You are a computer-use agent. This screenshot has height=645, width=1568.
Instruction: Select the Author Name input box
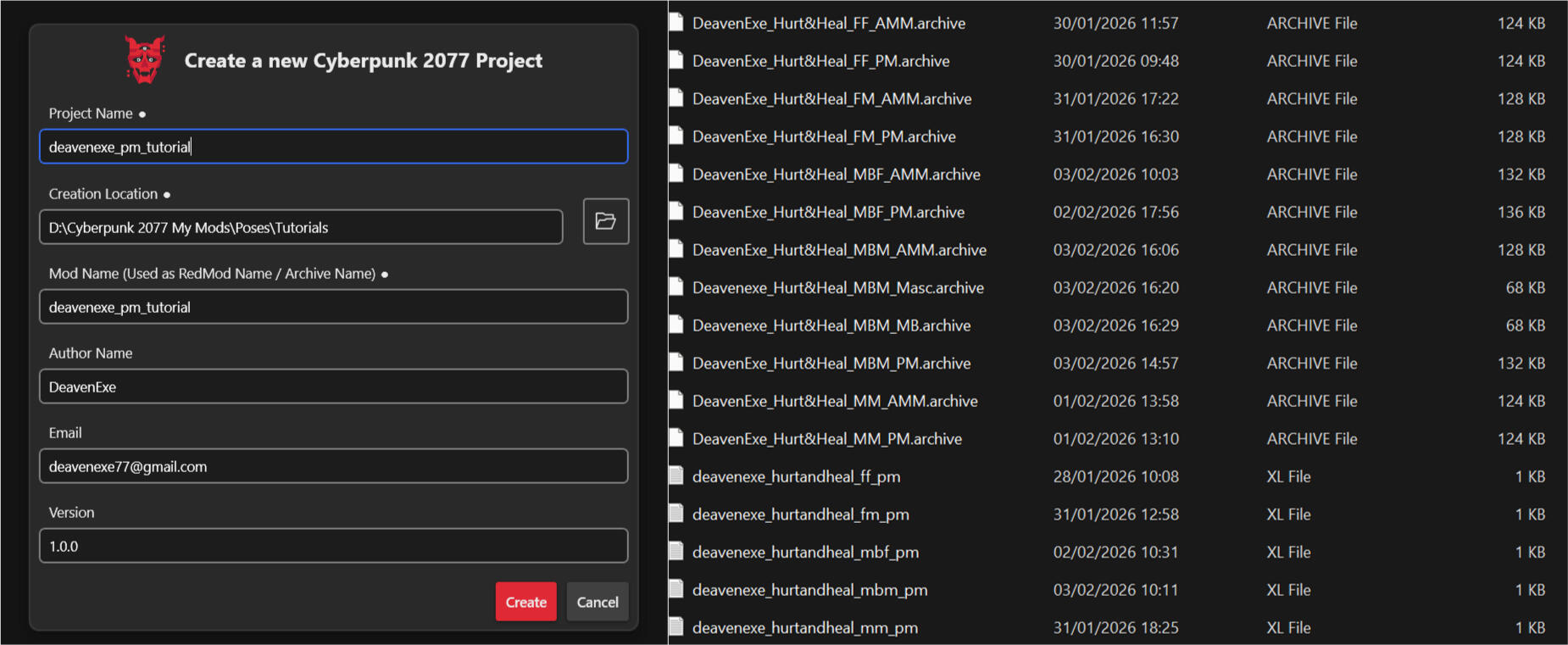click(x=333, y=386)
